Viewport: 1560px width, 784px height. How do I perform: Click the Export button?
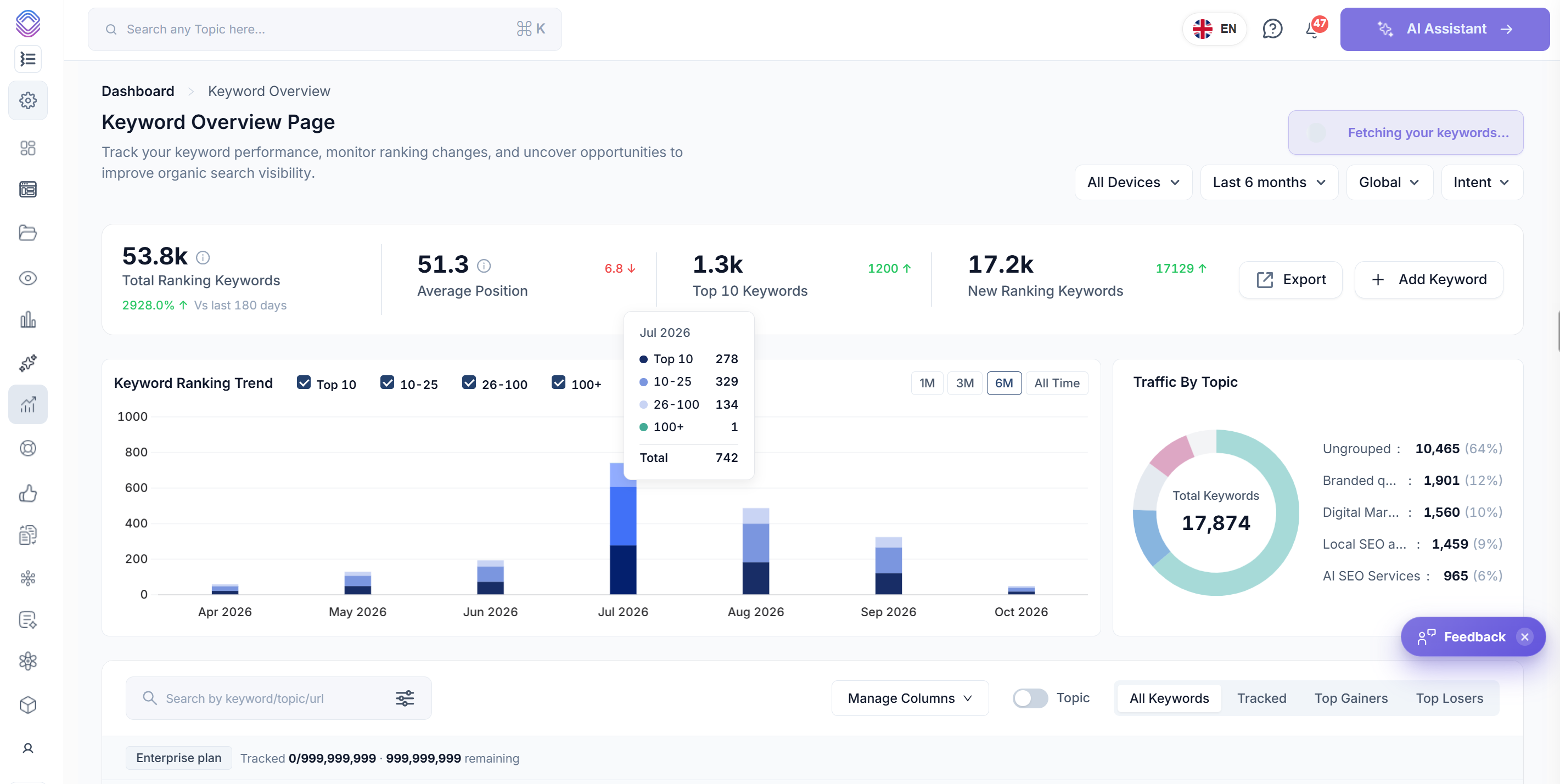point(1290,280)
